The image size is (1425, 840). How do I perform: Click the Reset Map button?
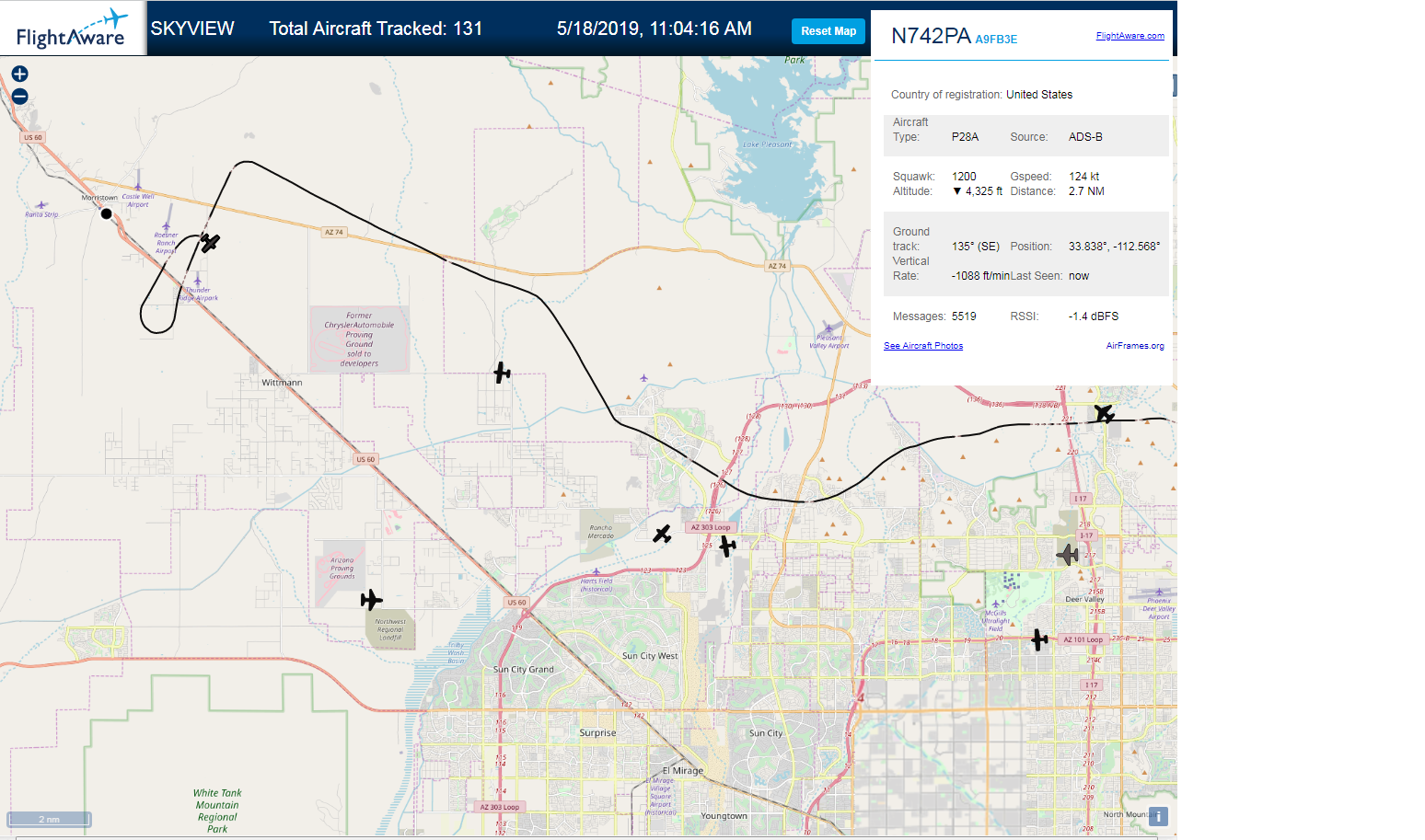pyautogui.click(x=828, y=31)
